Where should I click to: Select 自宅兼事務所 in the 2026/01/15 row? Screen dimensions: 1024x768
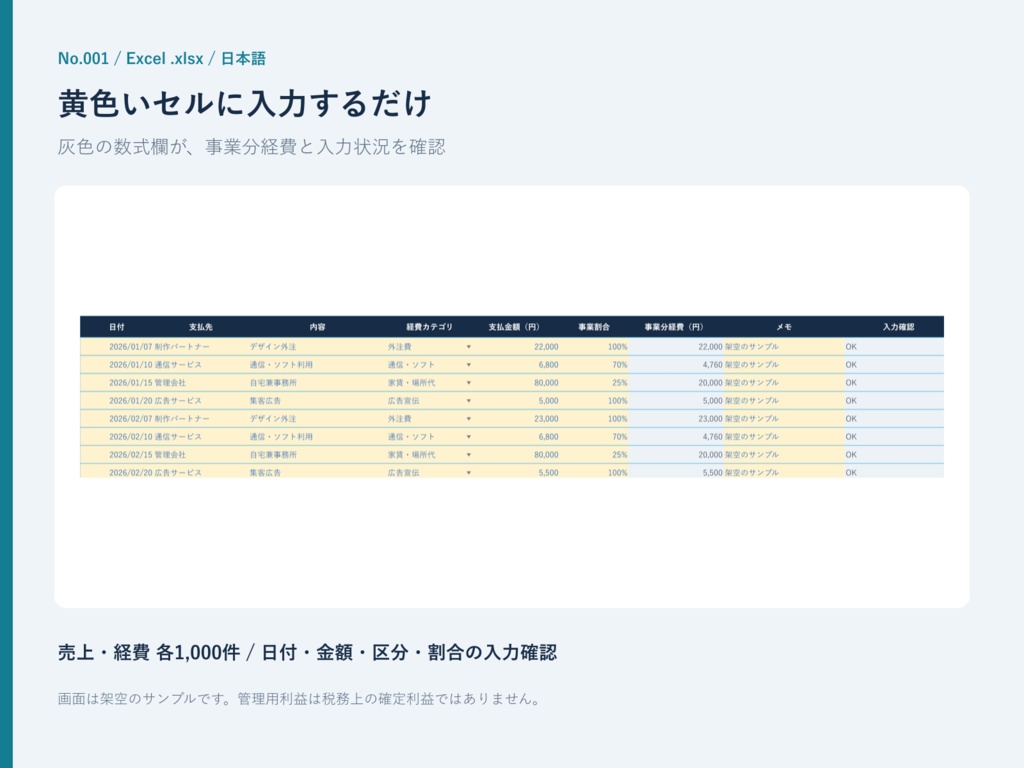272,383
